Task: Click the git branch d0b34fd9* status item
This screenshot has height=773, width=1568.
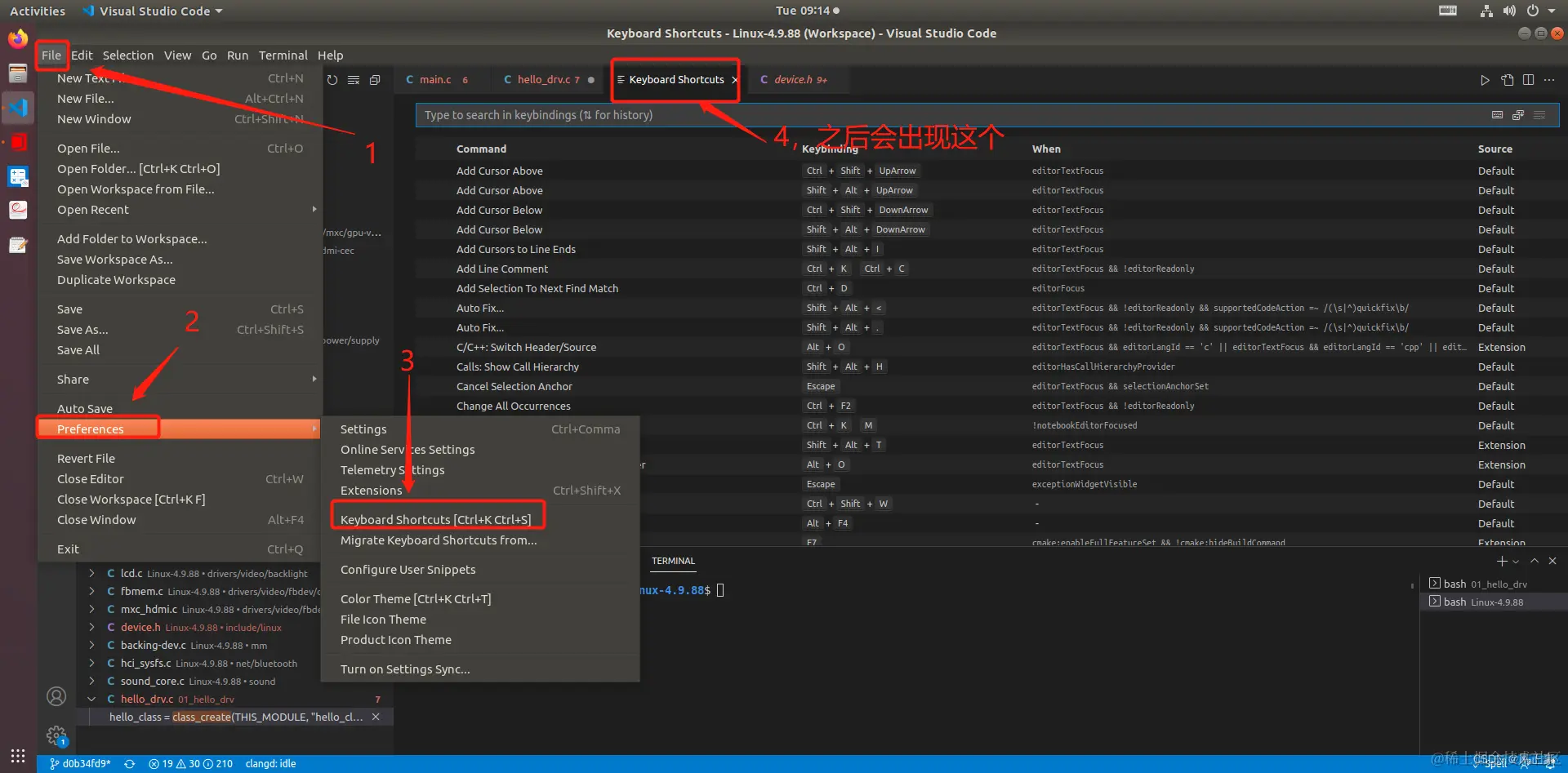Action: tap(80, 764)
